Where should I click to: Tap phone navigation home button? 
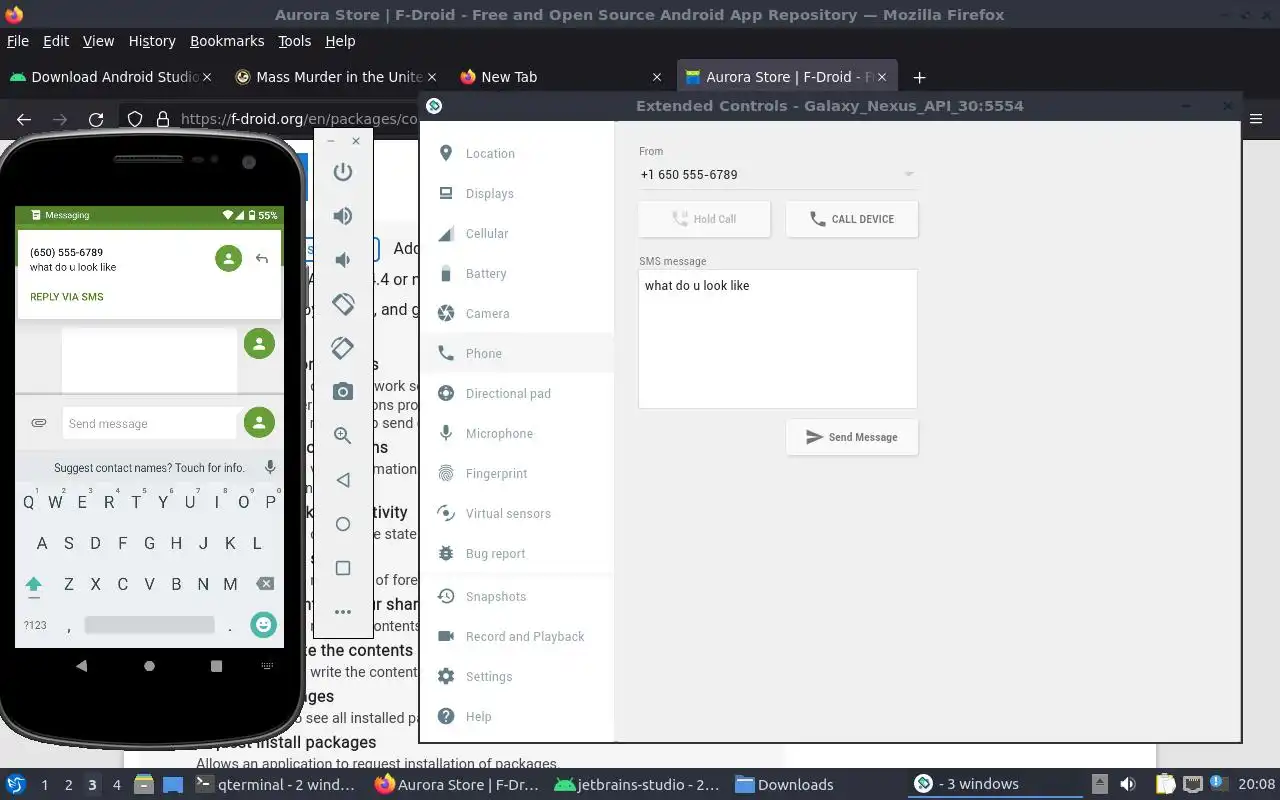(x=149, y=666)
